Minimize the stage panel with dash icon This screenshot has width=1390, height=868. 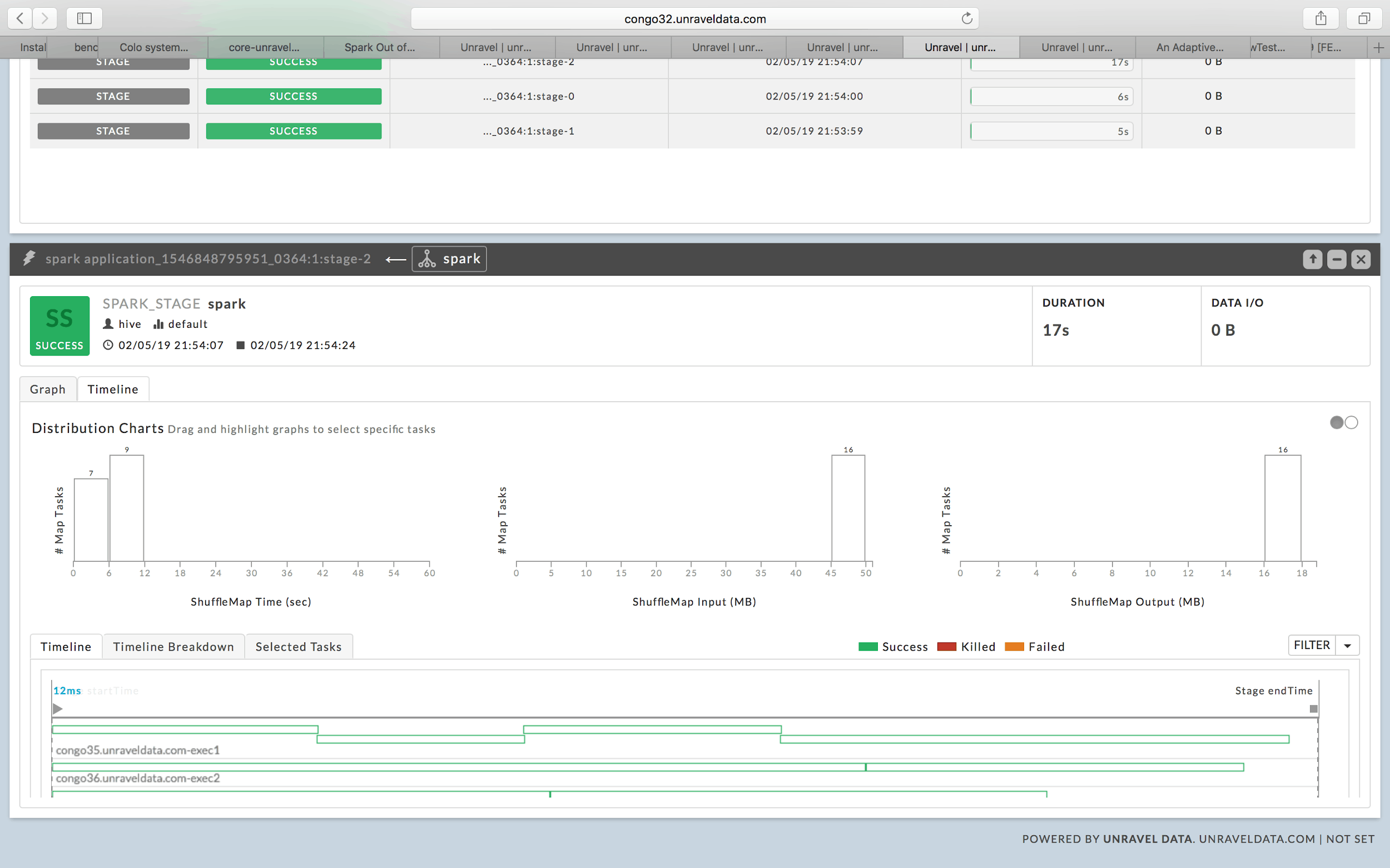pos(1337,260)
